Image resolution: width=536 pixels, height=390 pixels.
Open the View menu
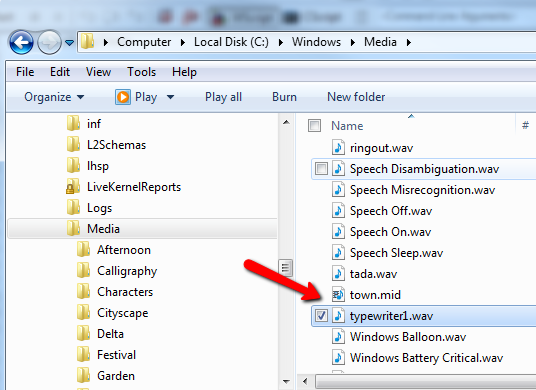click(98, 72)
